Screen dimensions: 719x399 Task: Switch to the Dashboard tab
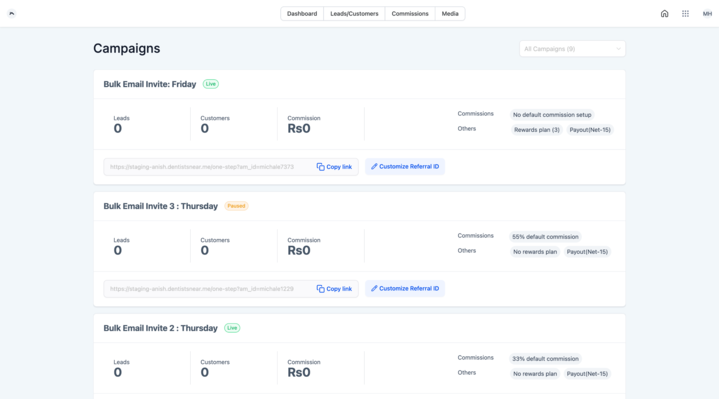[302, 14]
